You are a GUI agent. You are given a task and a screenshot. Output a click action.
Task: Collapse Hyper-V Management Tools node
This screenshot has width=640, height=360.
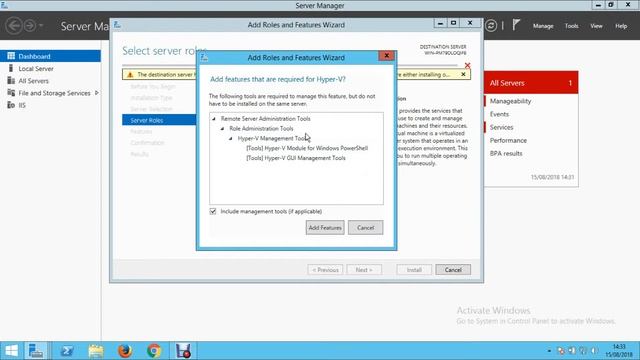(x=231, y=138)
